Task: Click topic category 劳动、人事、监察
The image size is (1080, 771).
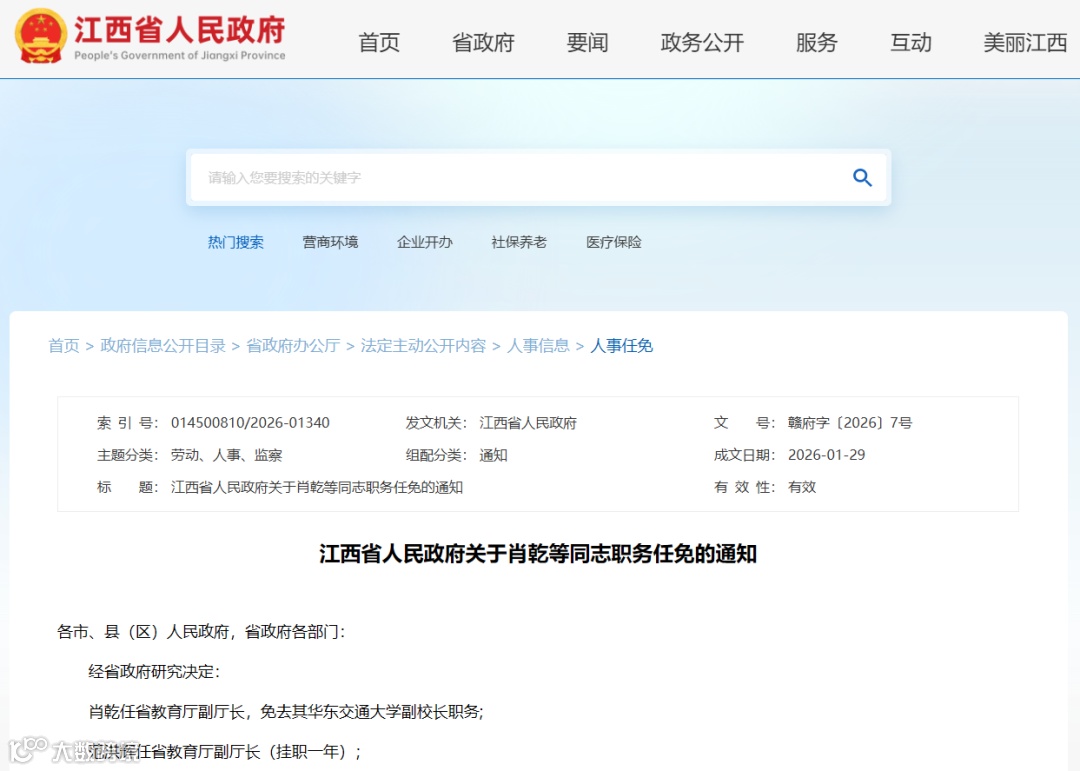Action: point(227,455)
